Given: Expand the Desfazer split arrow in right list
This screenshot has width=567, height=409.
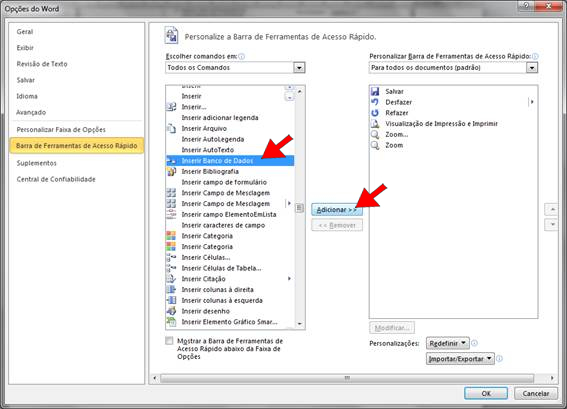Looking at the screenshot, I should point(532,102).
